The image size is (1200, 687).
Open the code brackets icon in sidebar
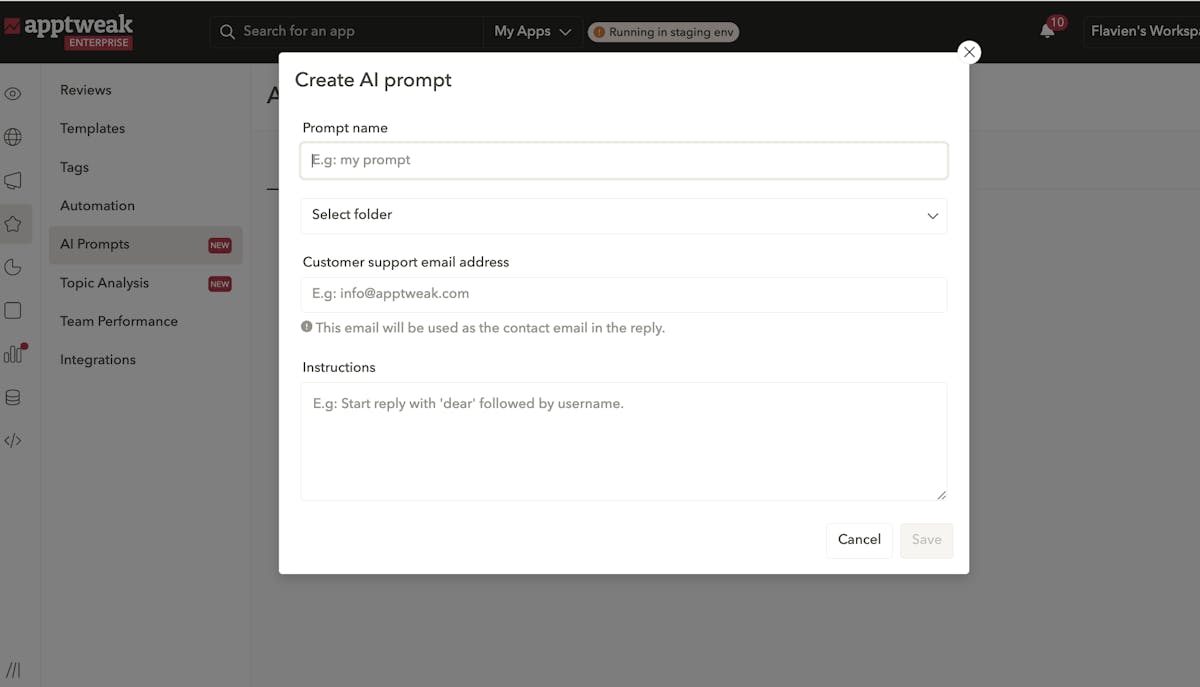coord(13,440)
